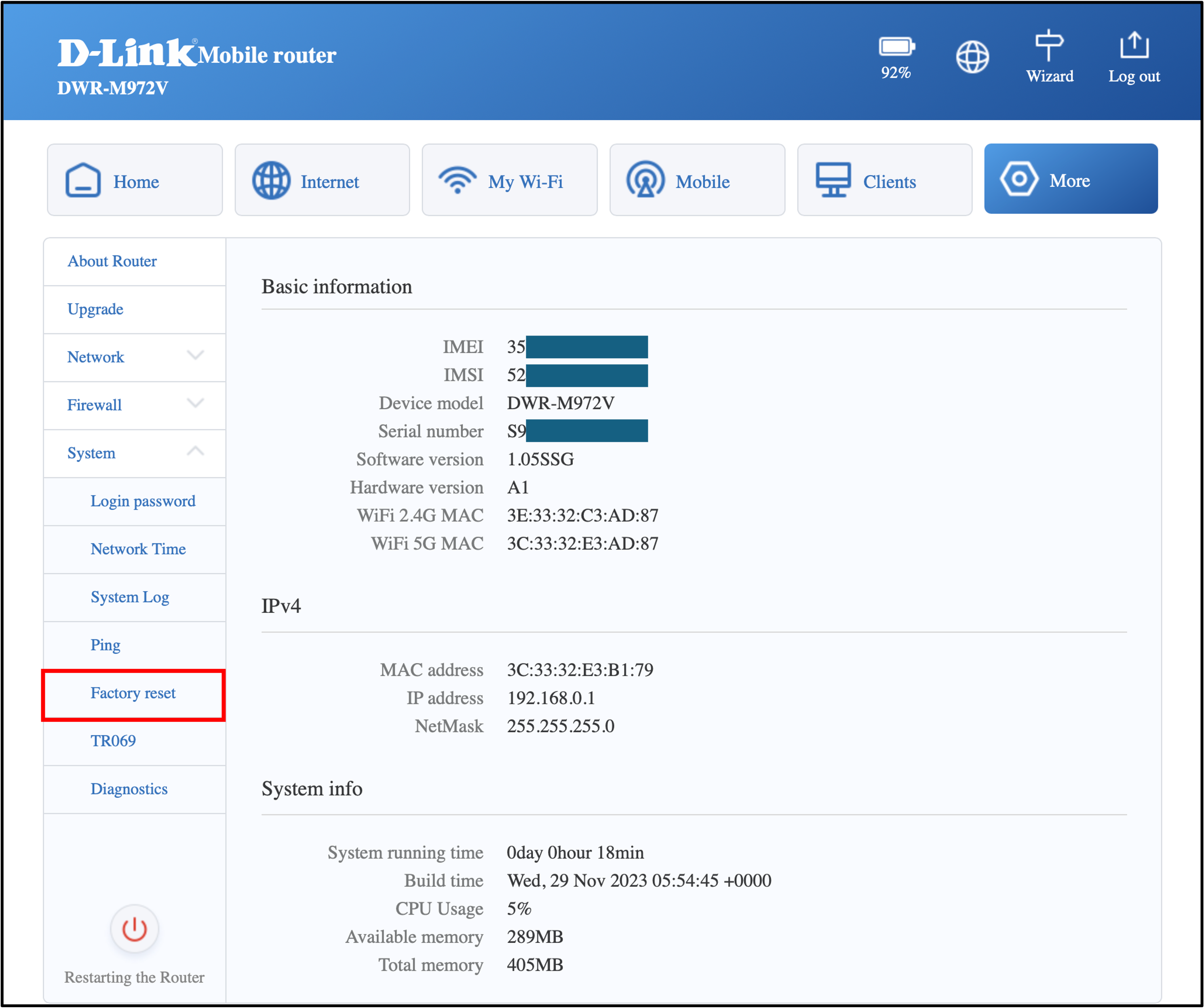Viewport: 1204px width, 1008px height.
Task: Expand the Firewall menu chevron
Action: tap(196, 404)
